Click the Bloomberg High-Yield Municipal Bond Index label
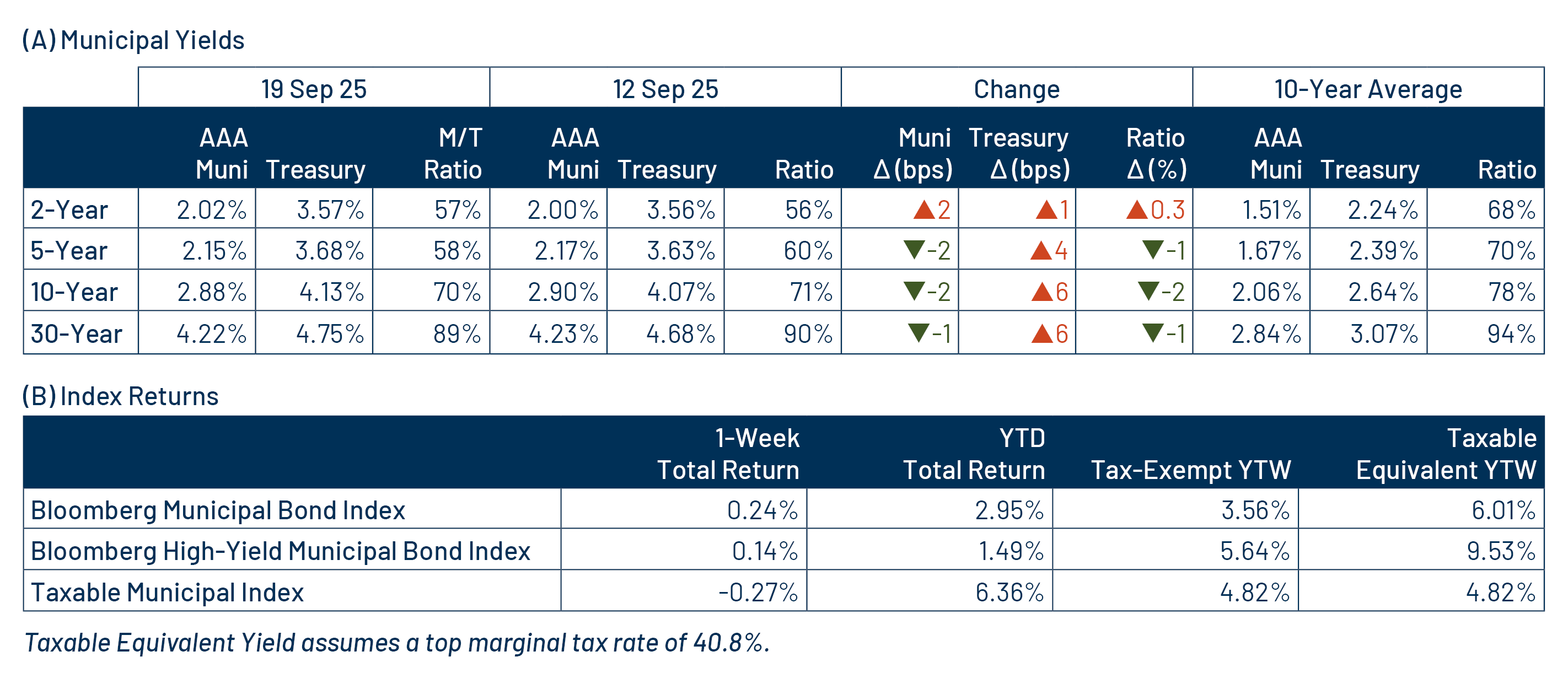The image size is (1568, 689). click(280, 551)
